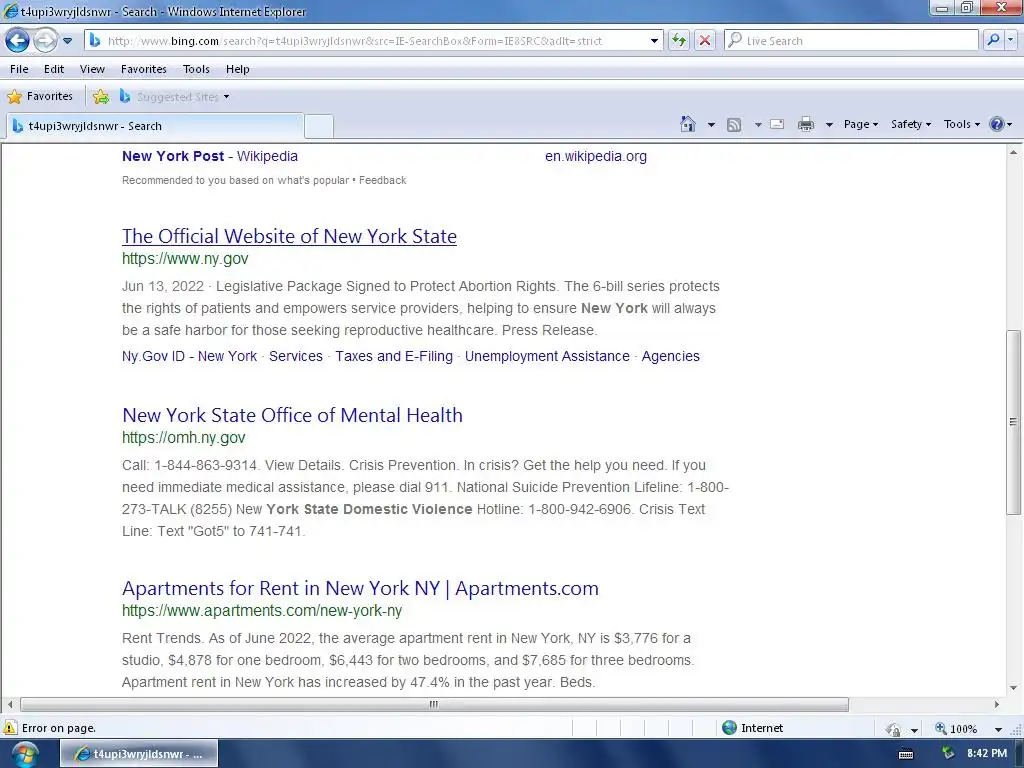Click the vertical scrollbar thumb
Viewport: 1024px width, 768px height.
pos(1013,422)
